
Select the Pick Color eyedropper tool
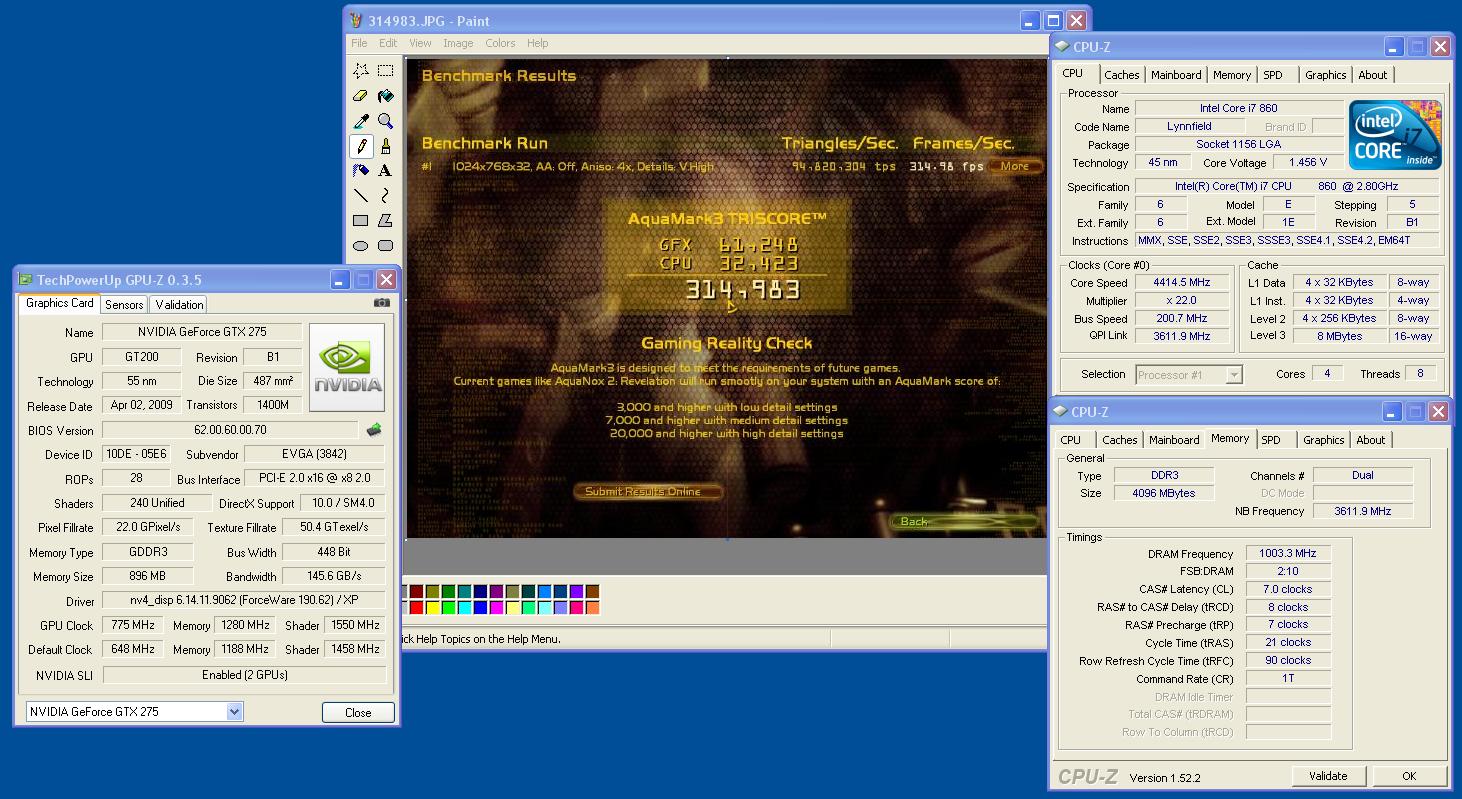click(361, 121)
